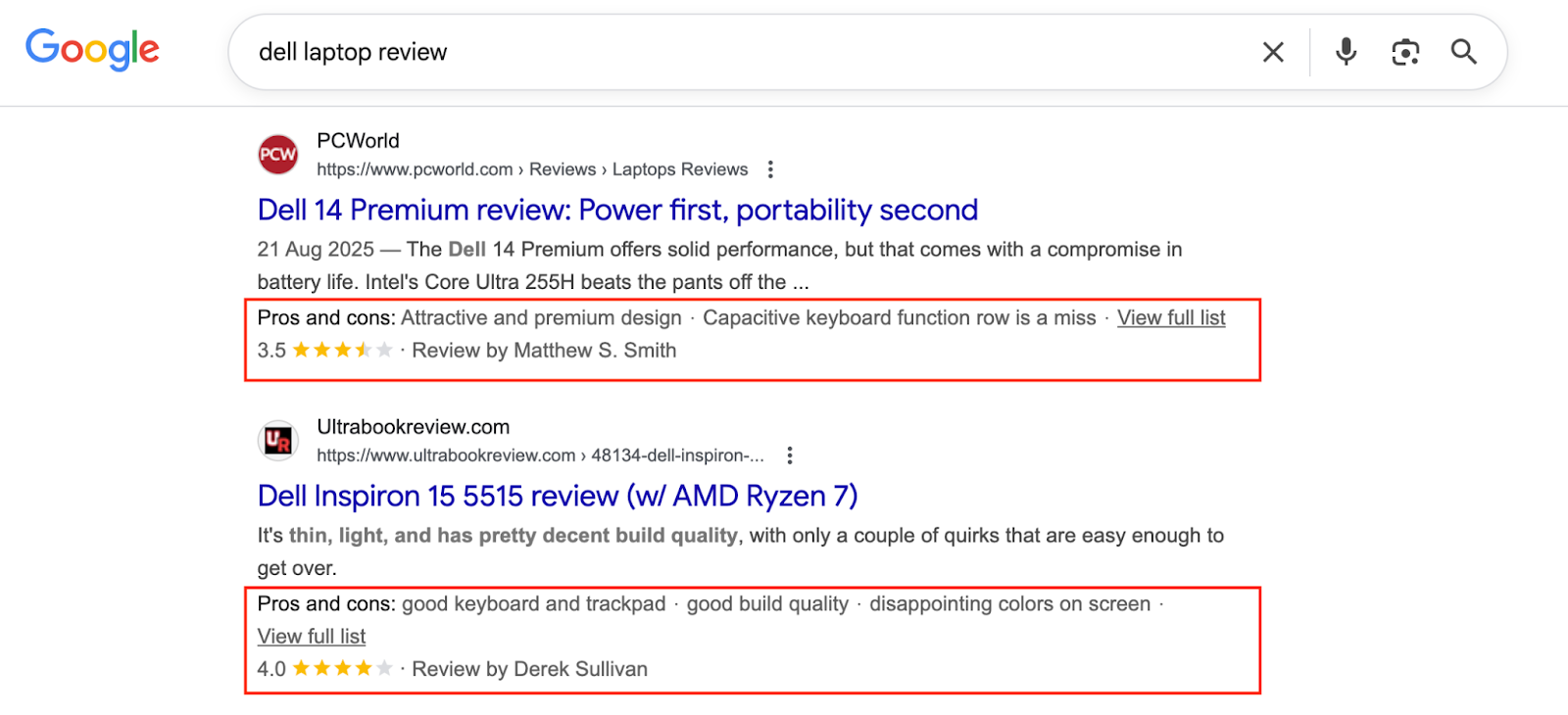
Task: Click the PCWorld site favicon
Action: pyautogui.click(x=277, y=154)
